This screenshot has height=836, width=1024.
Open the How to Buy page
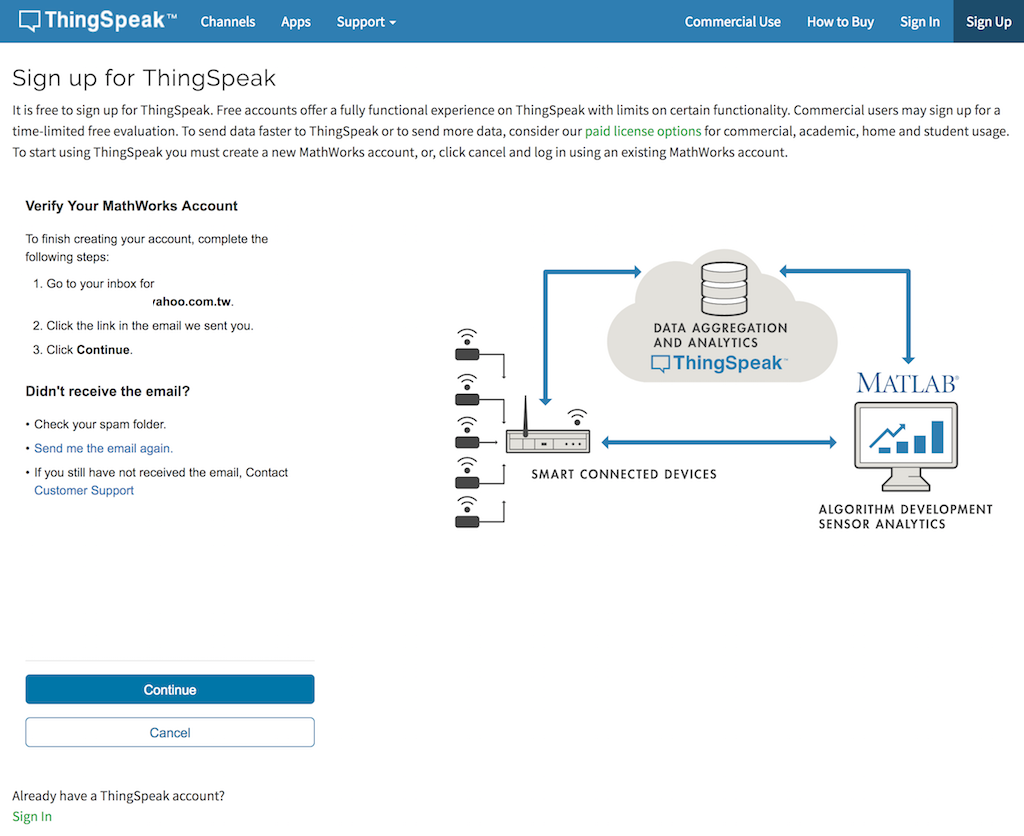click(x=840, y=22)
